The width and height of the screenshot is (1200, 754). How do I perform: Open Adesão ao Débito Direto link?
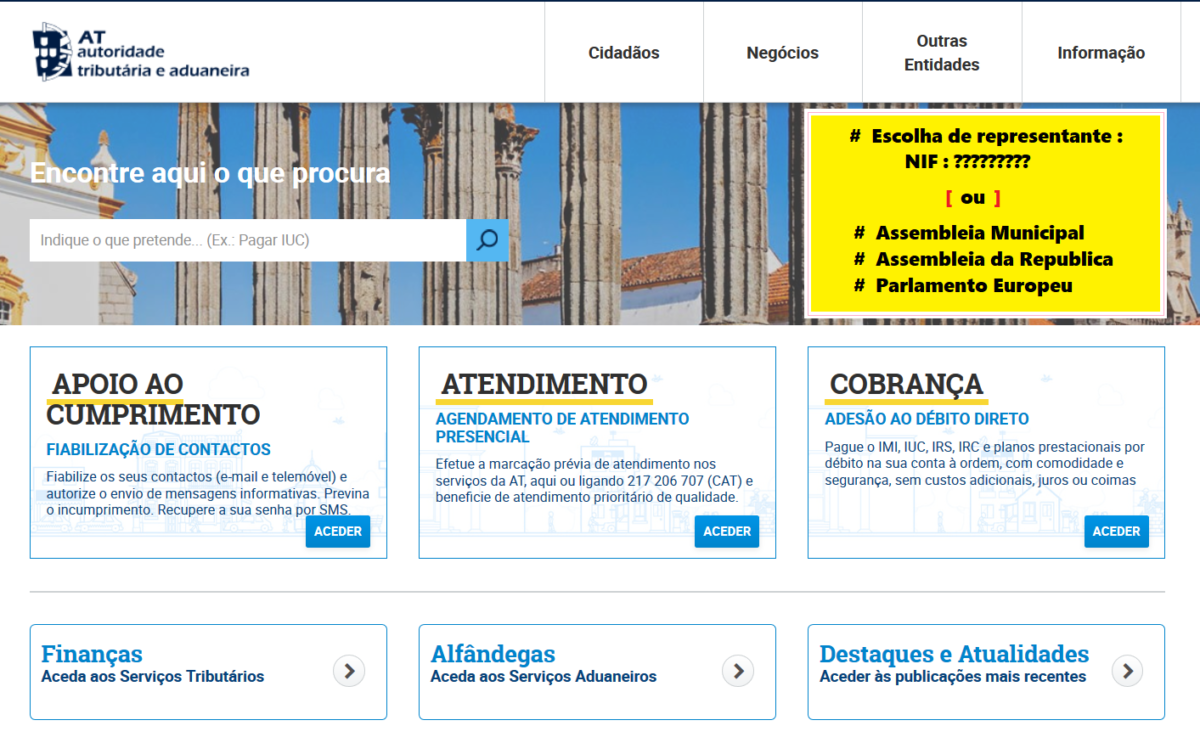[926, 419]
